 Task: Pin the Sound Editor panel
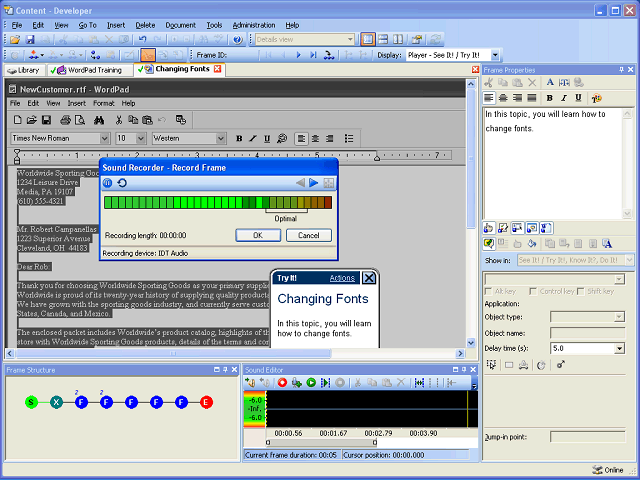pyautogui.click(x=464, y=370)
